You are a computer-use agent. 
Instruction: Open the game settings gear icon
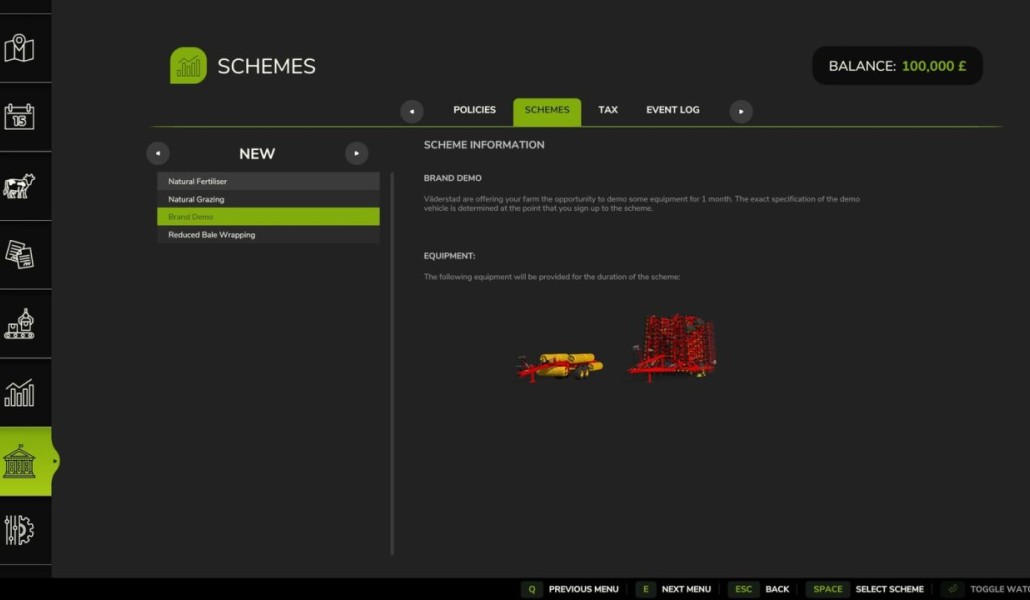tap(19, 530)
